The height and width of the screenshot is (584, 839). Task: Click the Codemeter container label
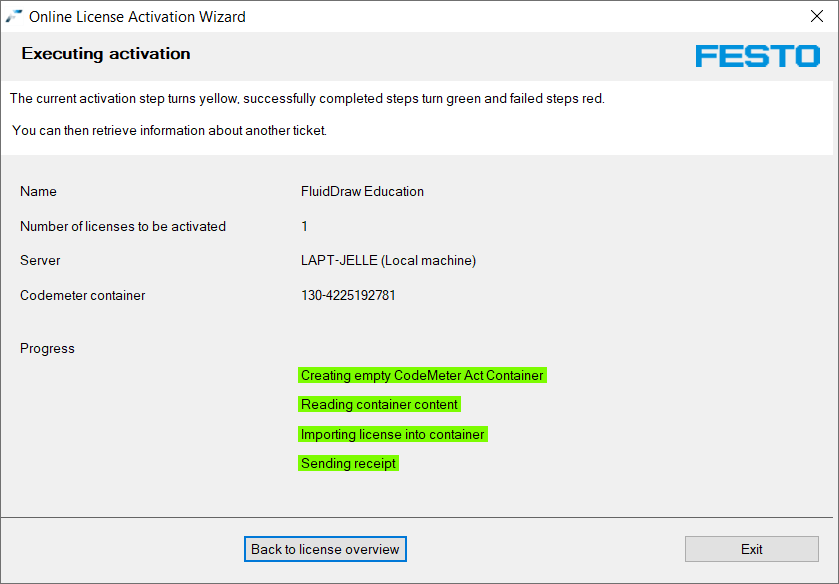tap(82, 295)
